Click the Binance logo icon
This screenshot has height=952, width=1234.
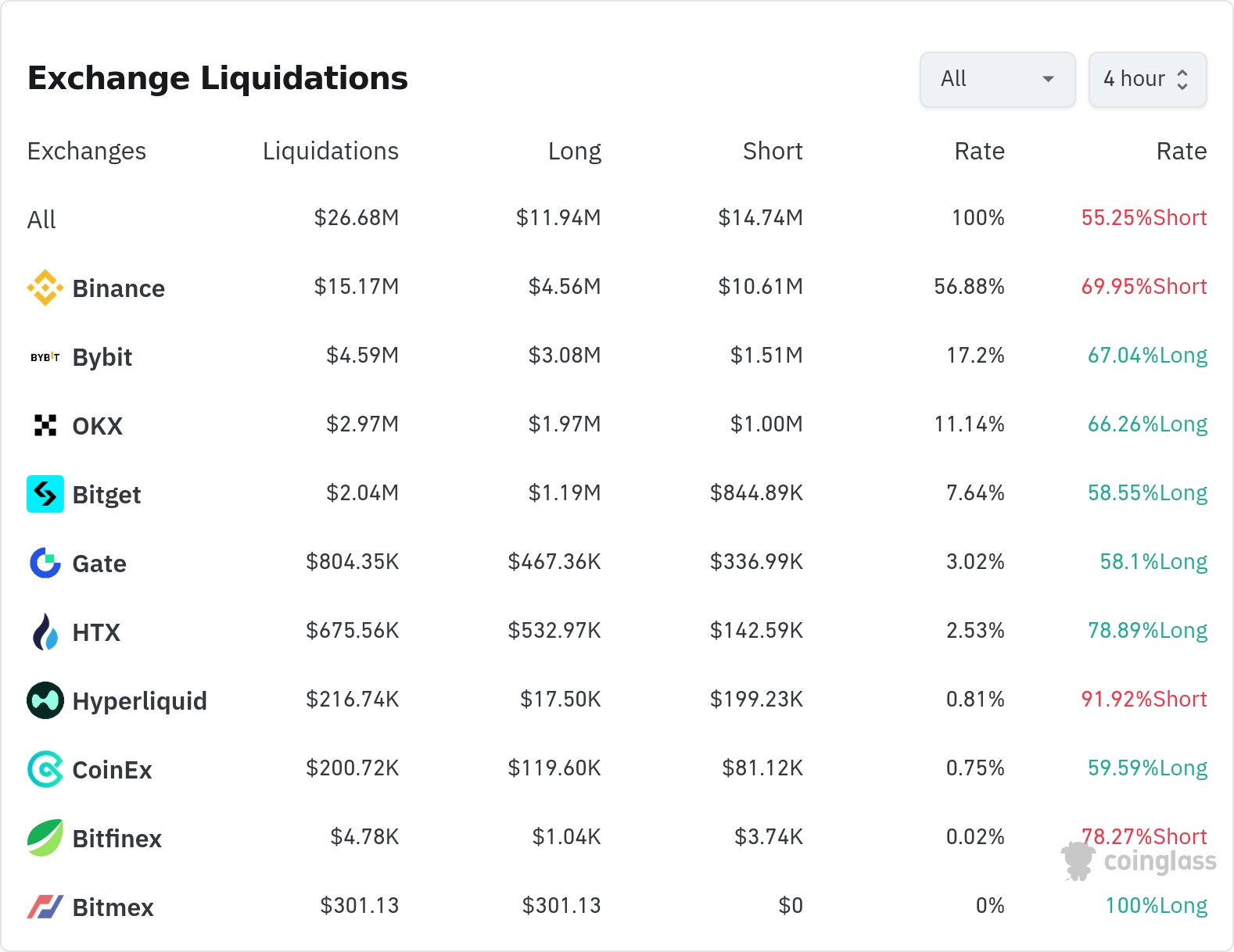pos(45,288)
